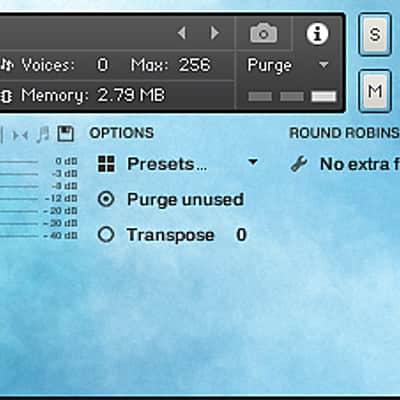Click the Transpose value 0

(x=241, y=235)
